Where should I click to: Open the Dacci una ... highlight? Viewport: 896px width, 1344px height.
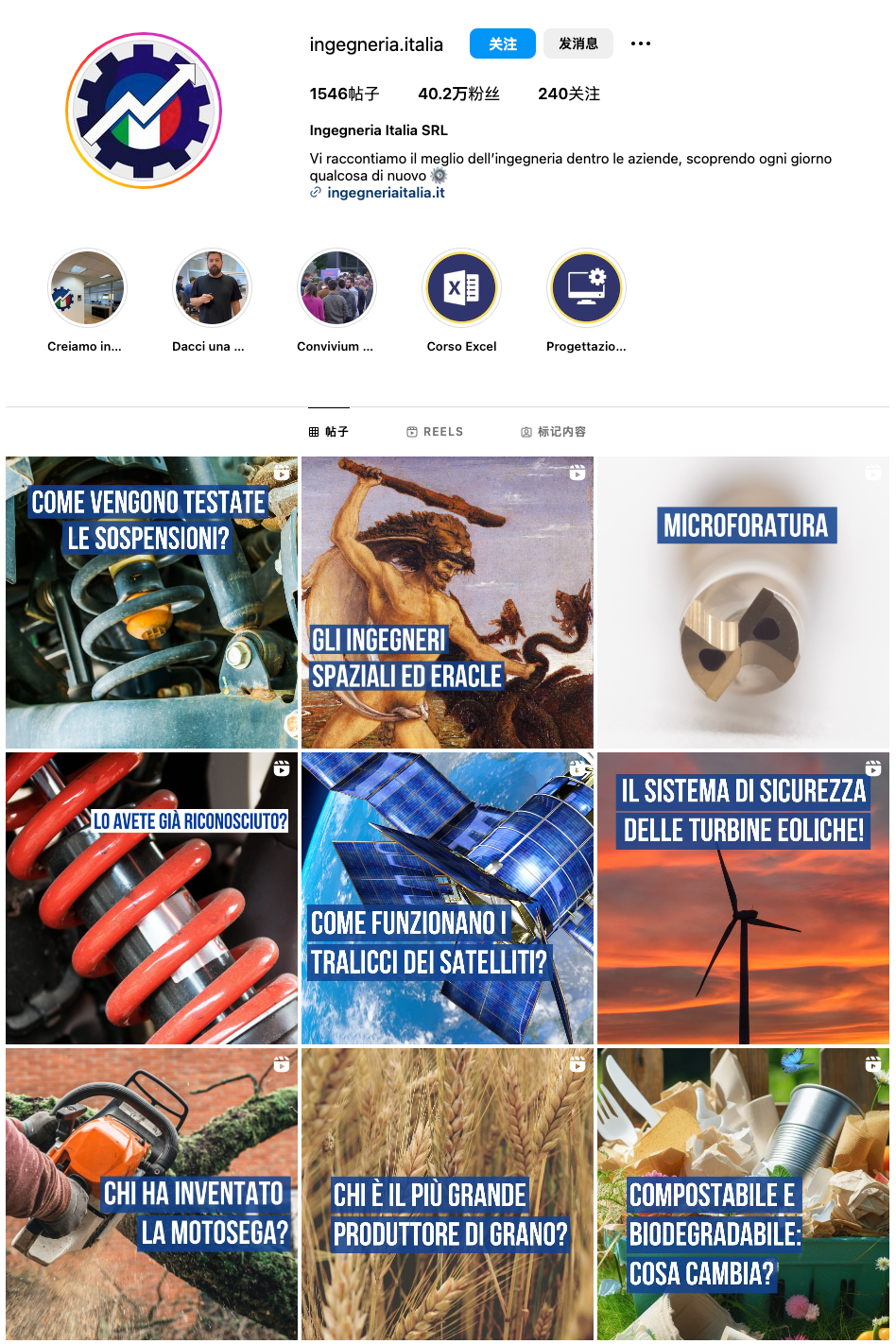(x=212, y=287)
